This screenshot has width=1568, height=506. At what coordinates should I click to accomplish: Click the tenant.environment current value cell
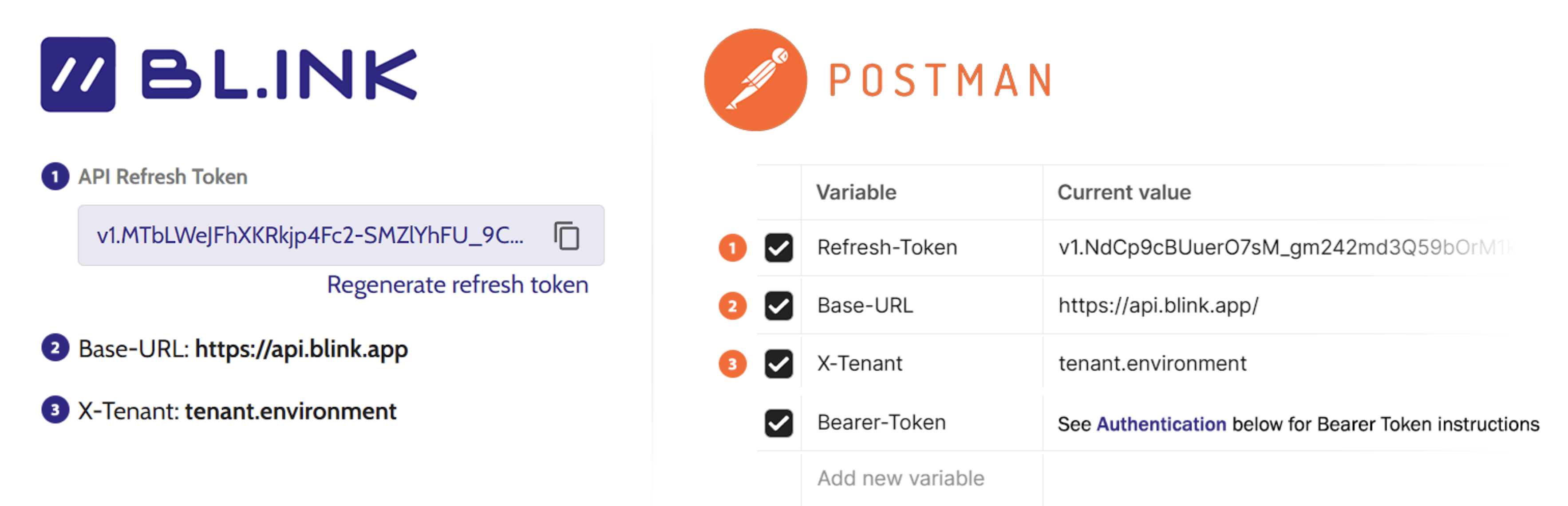(1152, 364)
